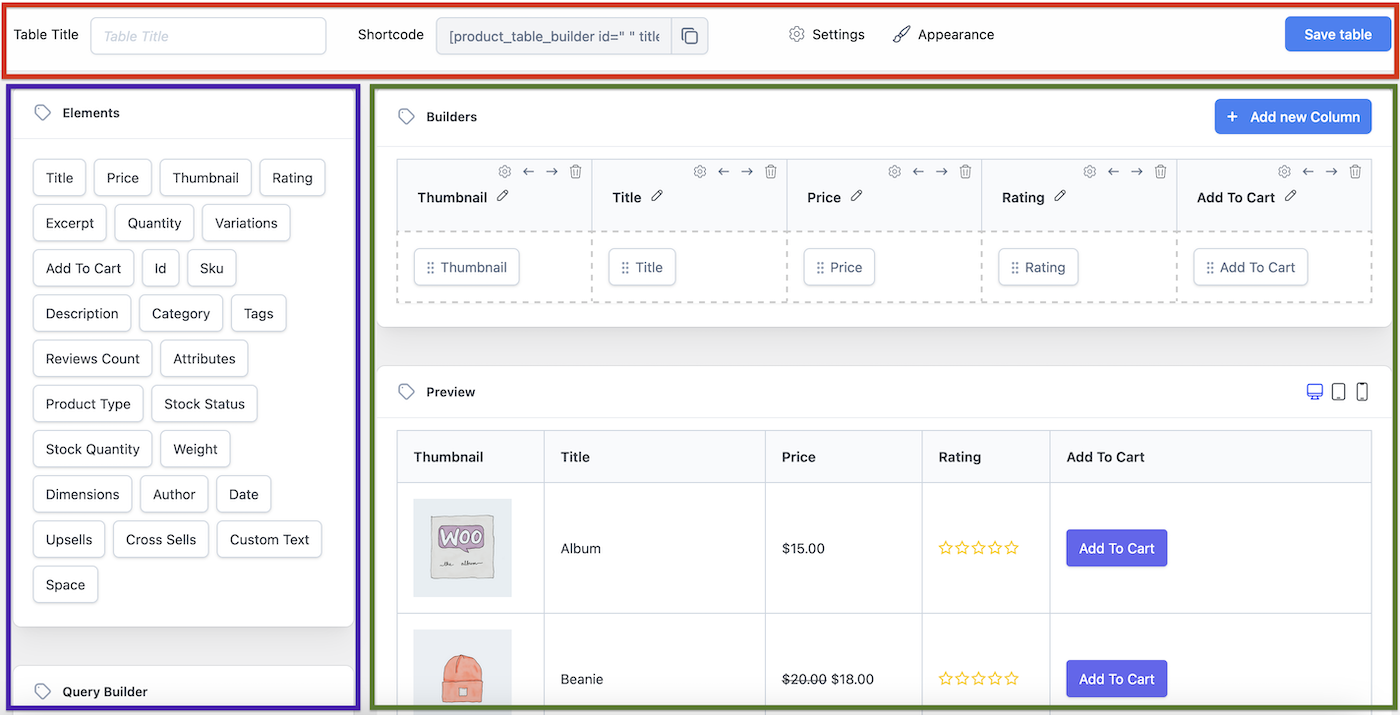Move the Title column left
This screenshot has width=1400, height=715.
pos(723,171)
